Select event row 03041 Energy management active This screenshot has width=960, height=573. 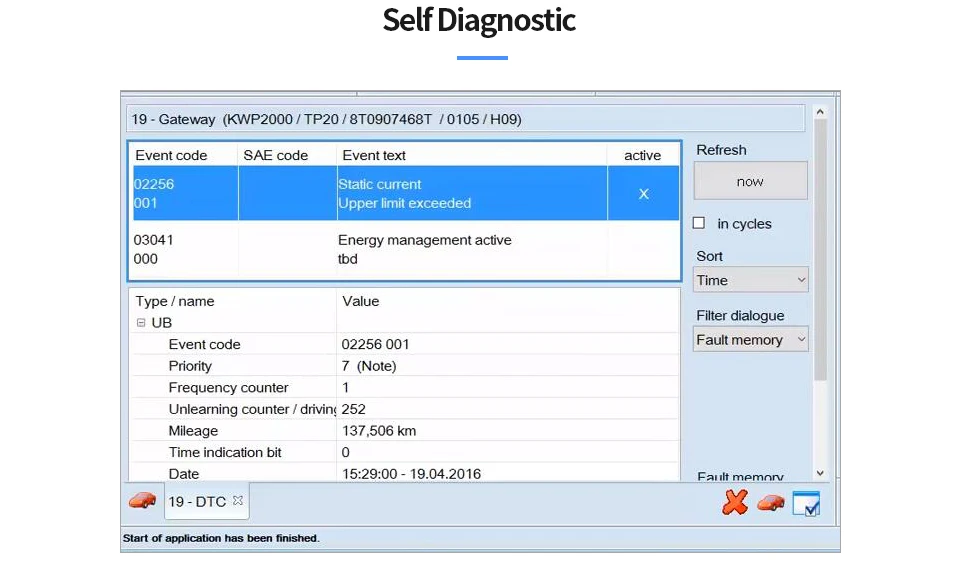click(406, 249)
